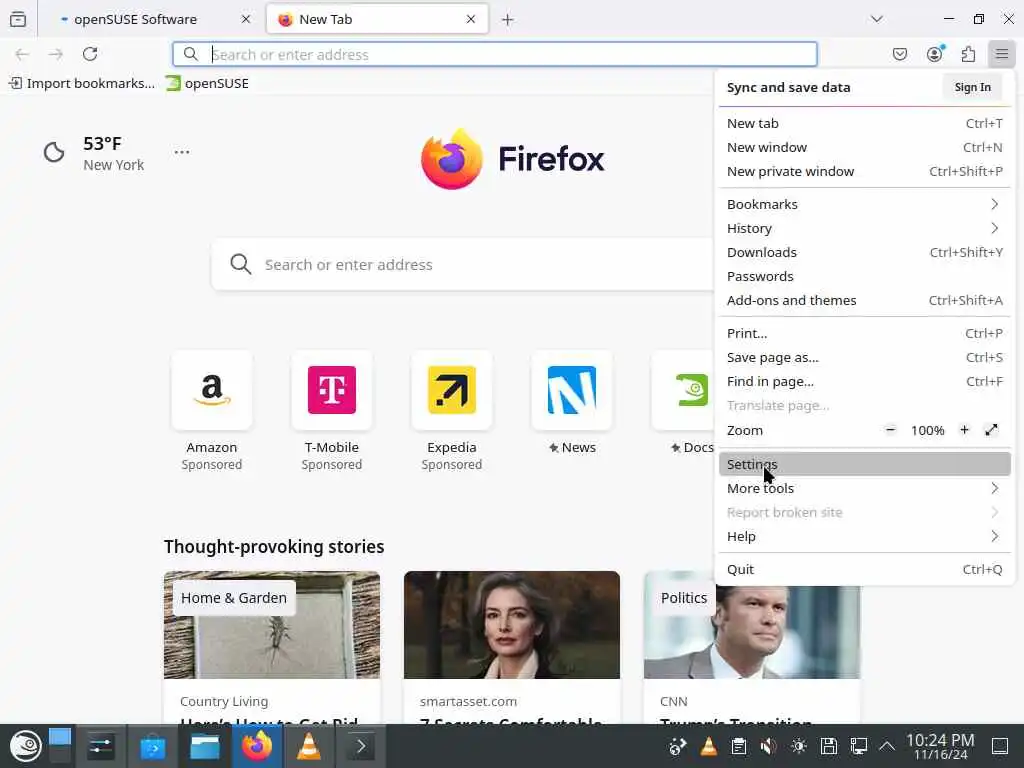Expand hidden system tray icons arrow

(x=887, y=746)
